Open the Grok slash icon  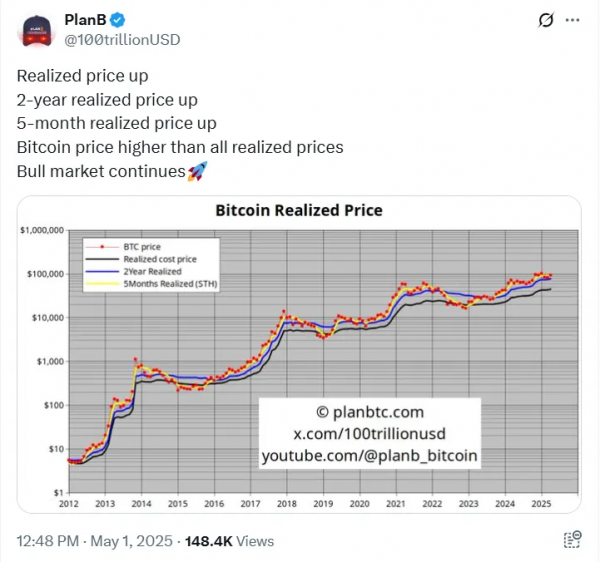[x=546, y=20]
